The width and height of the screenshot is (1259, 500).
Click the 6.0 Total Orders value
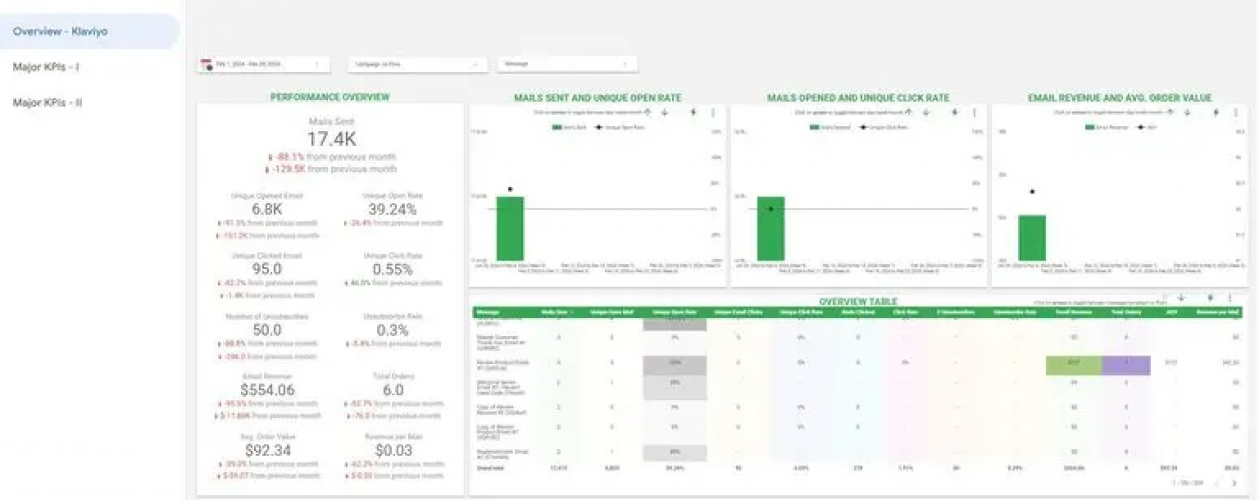click(x=392, y=390)
